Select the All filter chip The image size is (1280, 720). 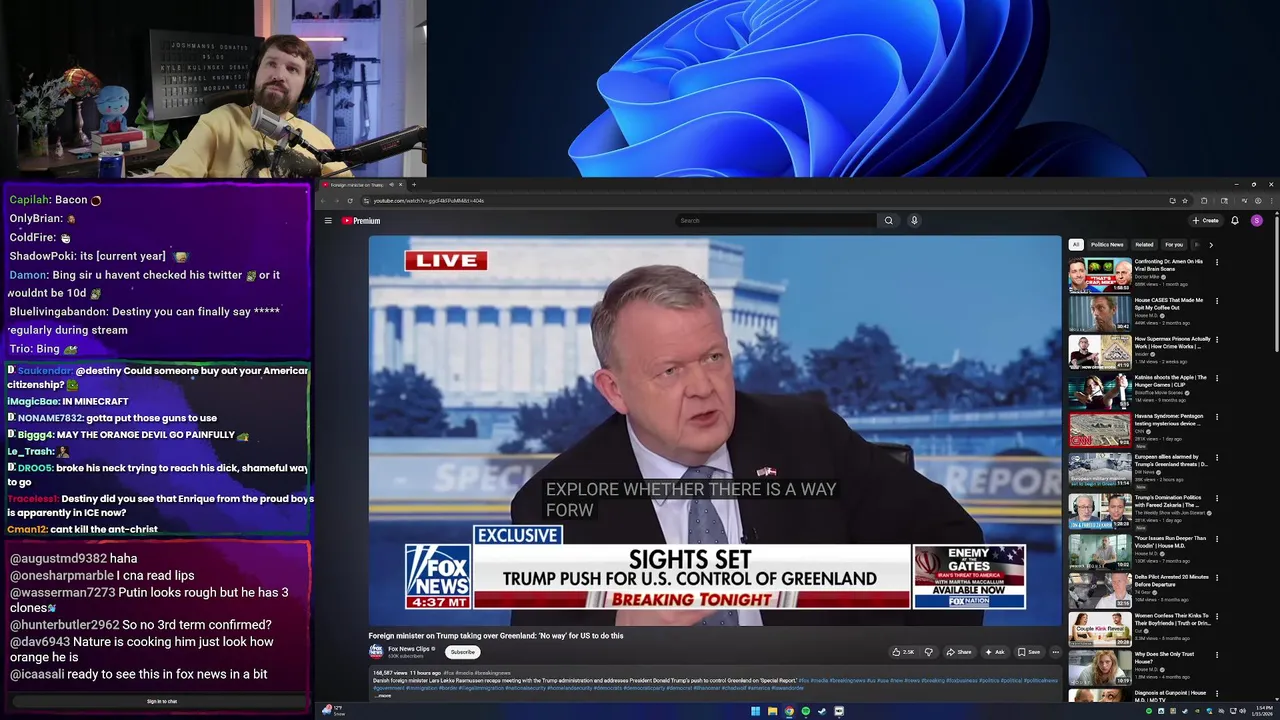click(1076, 244)
